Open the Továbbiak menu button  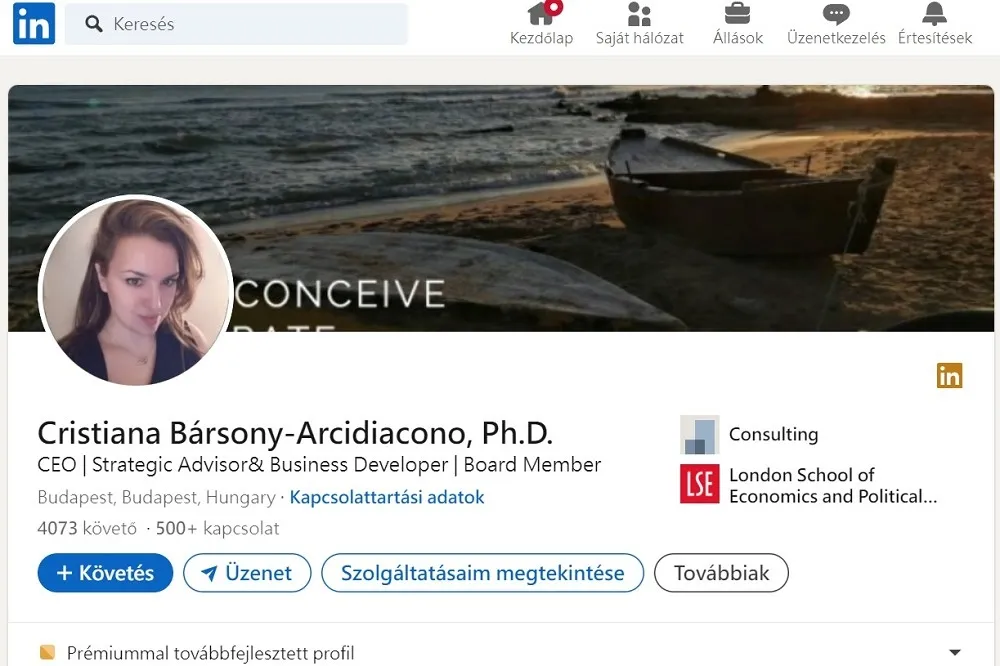721,573
